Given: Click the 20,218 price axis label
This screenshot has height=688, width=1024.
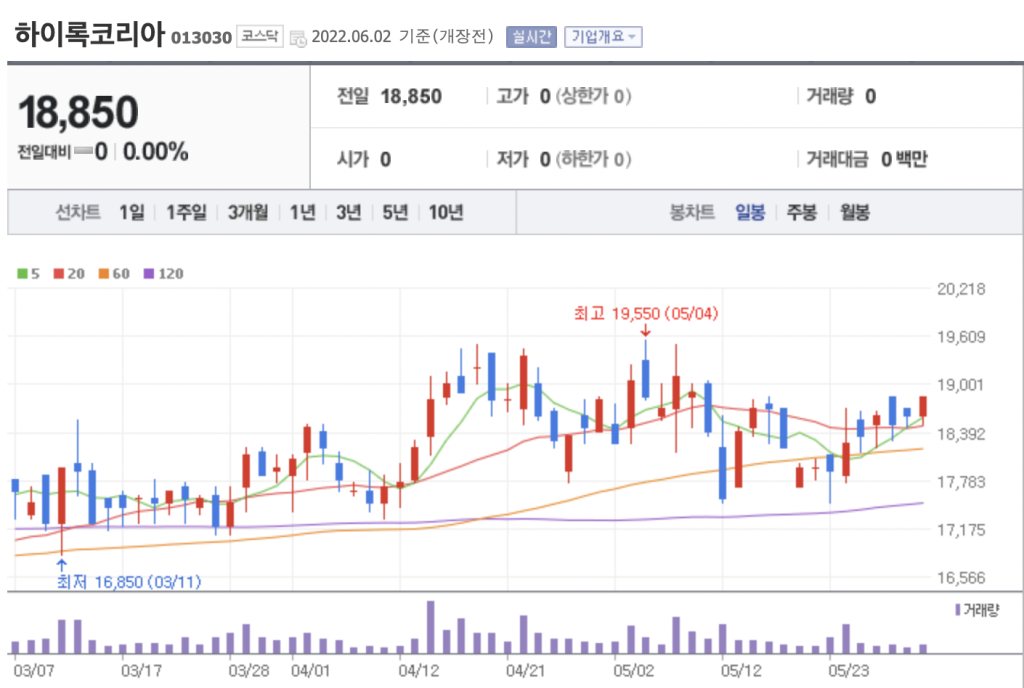Looking at the screenshot, I should 961,289.
